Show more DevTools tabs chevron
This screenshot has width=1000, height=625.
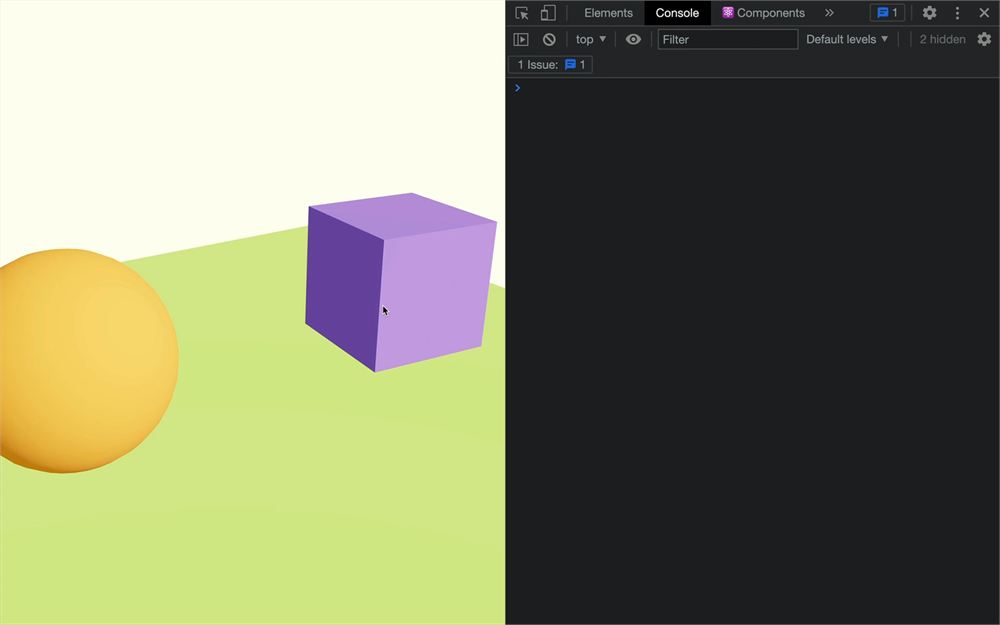(829, 13)
